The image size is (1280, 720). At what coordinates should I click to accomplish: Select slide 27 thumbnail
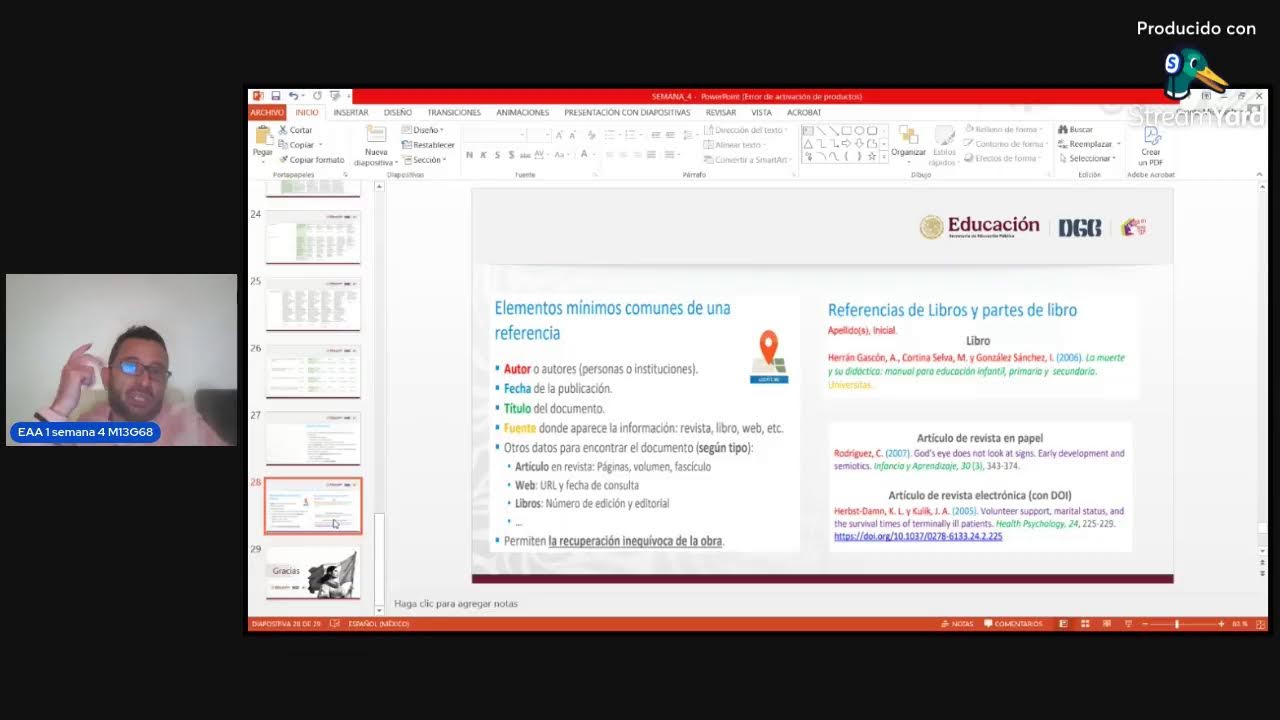point(313,438)
